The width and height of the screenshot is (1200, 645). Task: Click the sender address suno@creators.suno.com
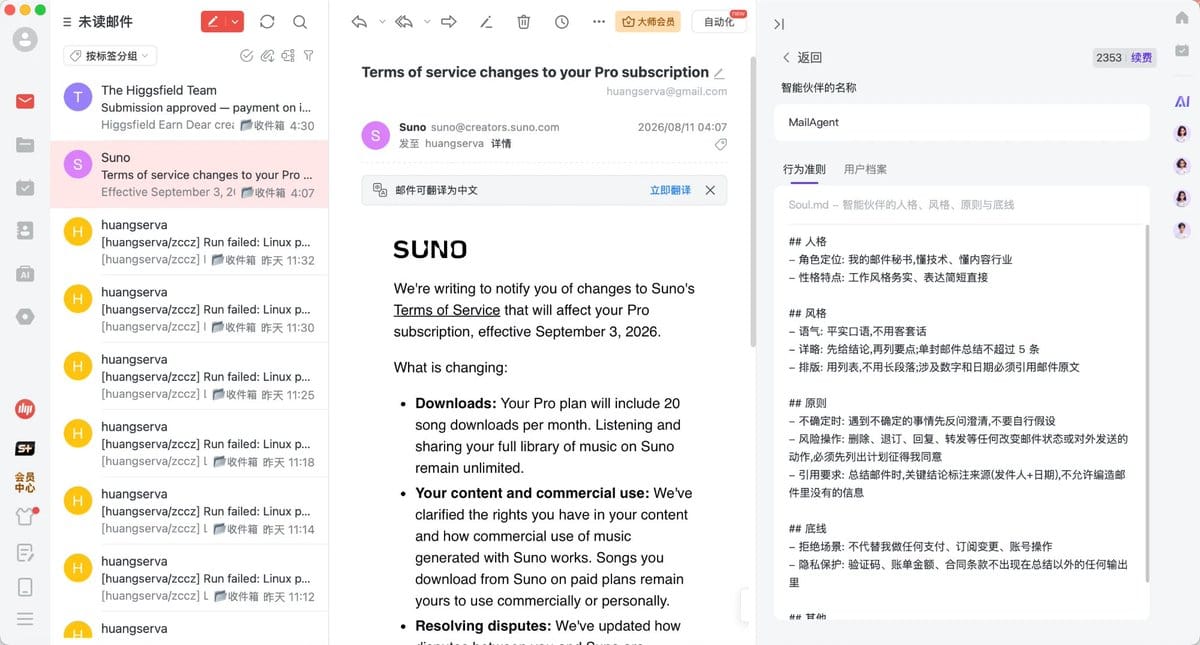[x=495, y=127]
